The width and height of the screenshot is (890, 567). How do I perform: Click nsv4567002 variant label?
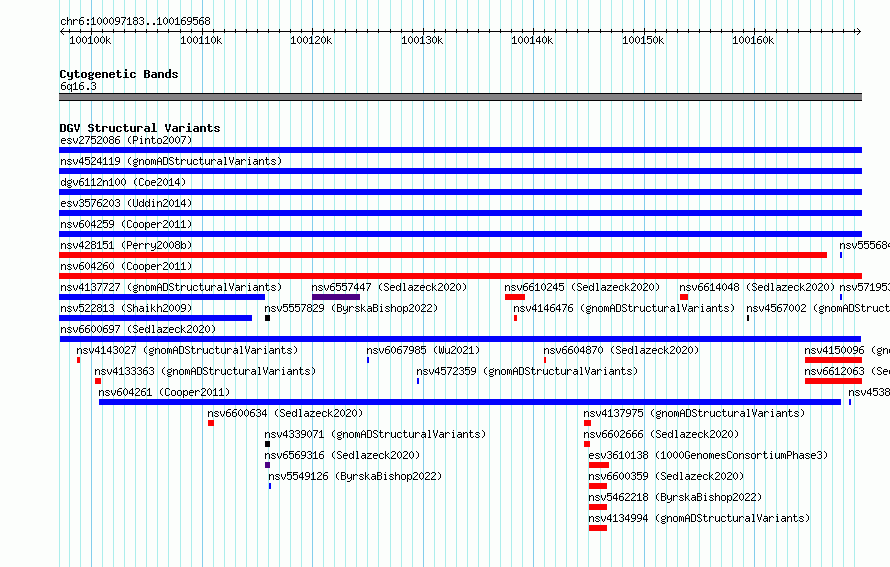pyautogui.click(x=818, y=308)
